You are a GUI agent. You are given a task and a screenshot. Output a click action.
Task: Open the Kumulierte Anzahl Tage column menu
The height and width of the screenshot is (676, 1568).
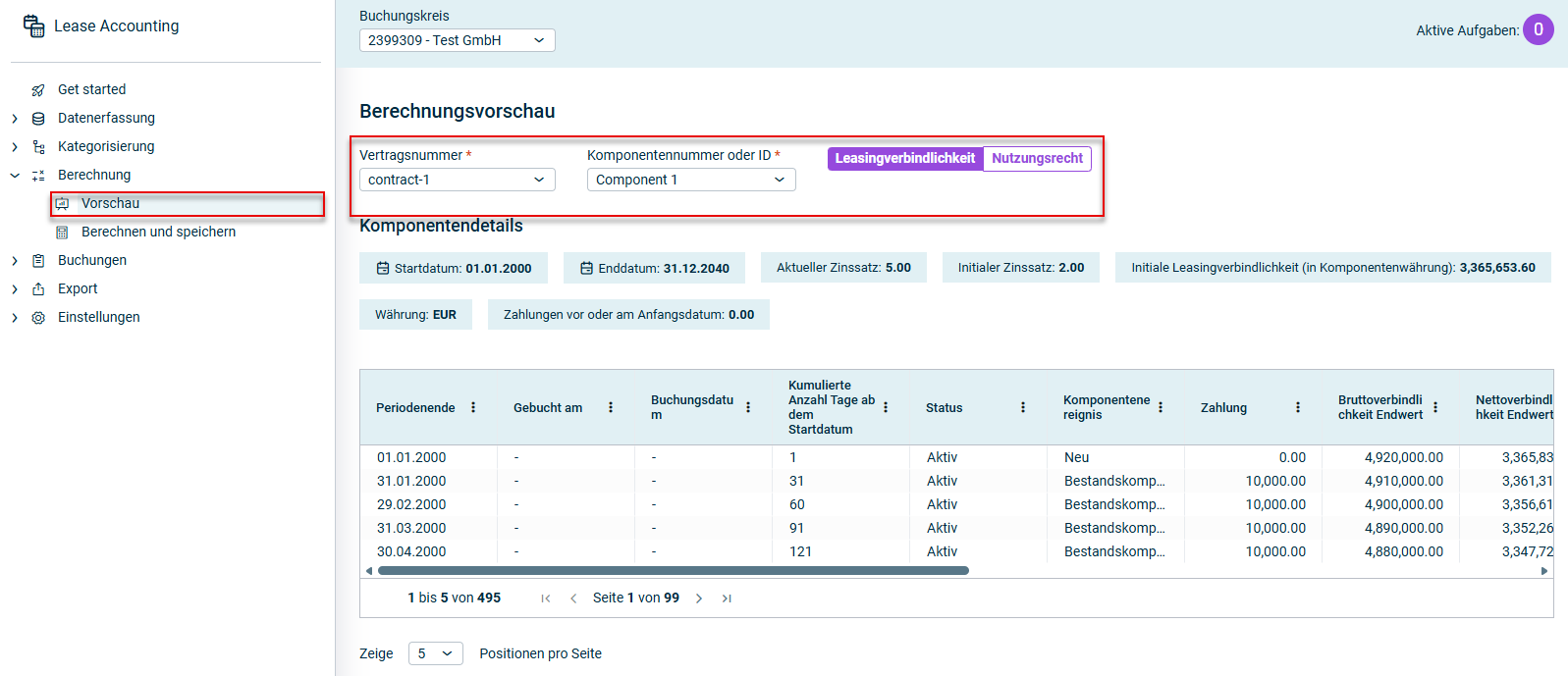click(886, 407)
